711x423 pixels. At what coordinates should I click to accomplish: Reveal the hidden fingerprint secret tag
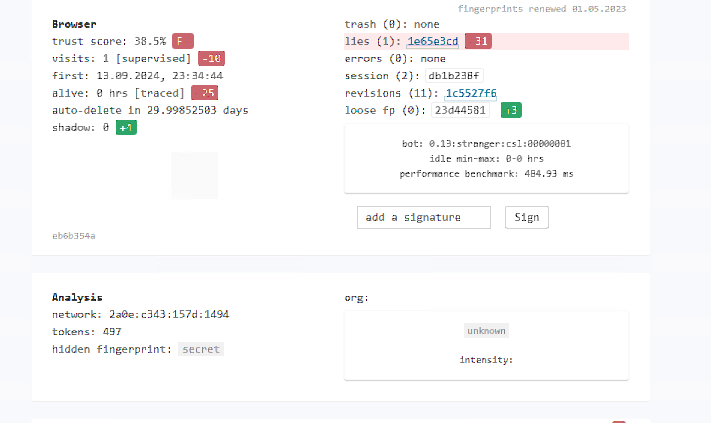click(201, 349)
